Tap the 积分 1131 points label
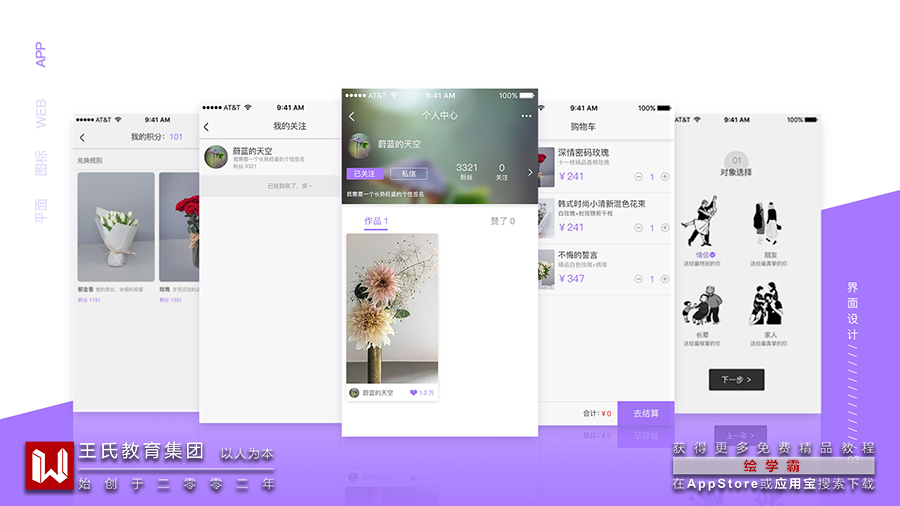The width and height of the screenshot is (900, 506). point(89,300)
